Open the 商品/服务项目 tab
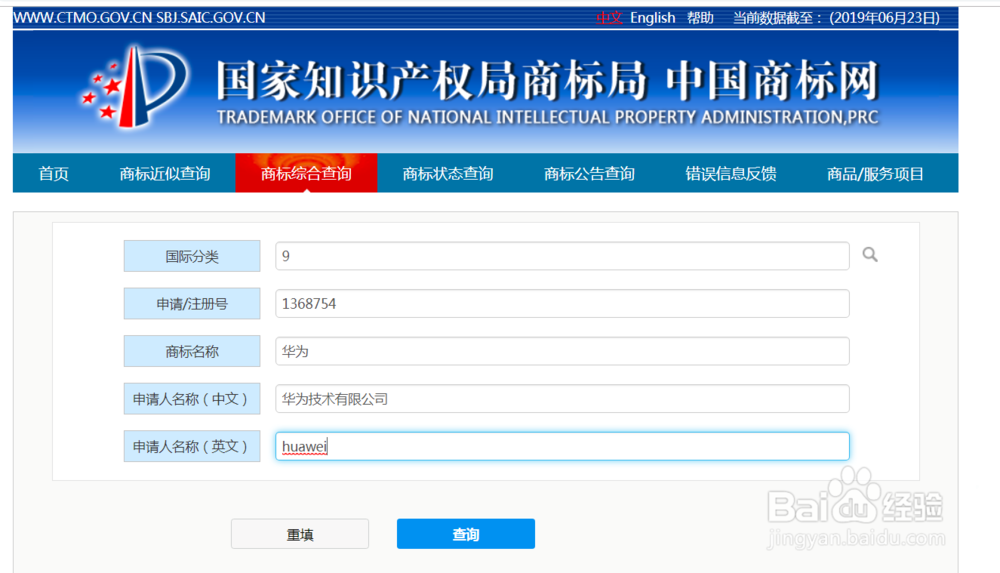 (875, 174)
